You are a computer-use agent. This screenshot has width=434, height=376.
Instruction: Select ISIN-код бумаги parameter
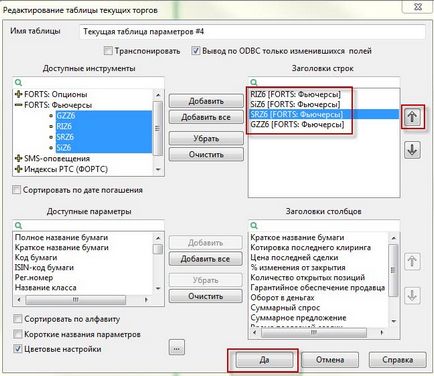point(44,267)
